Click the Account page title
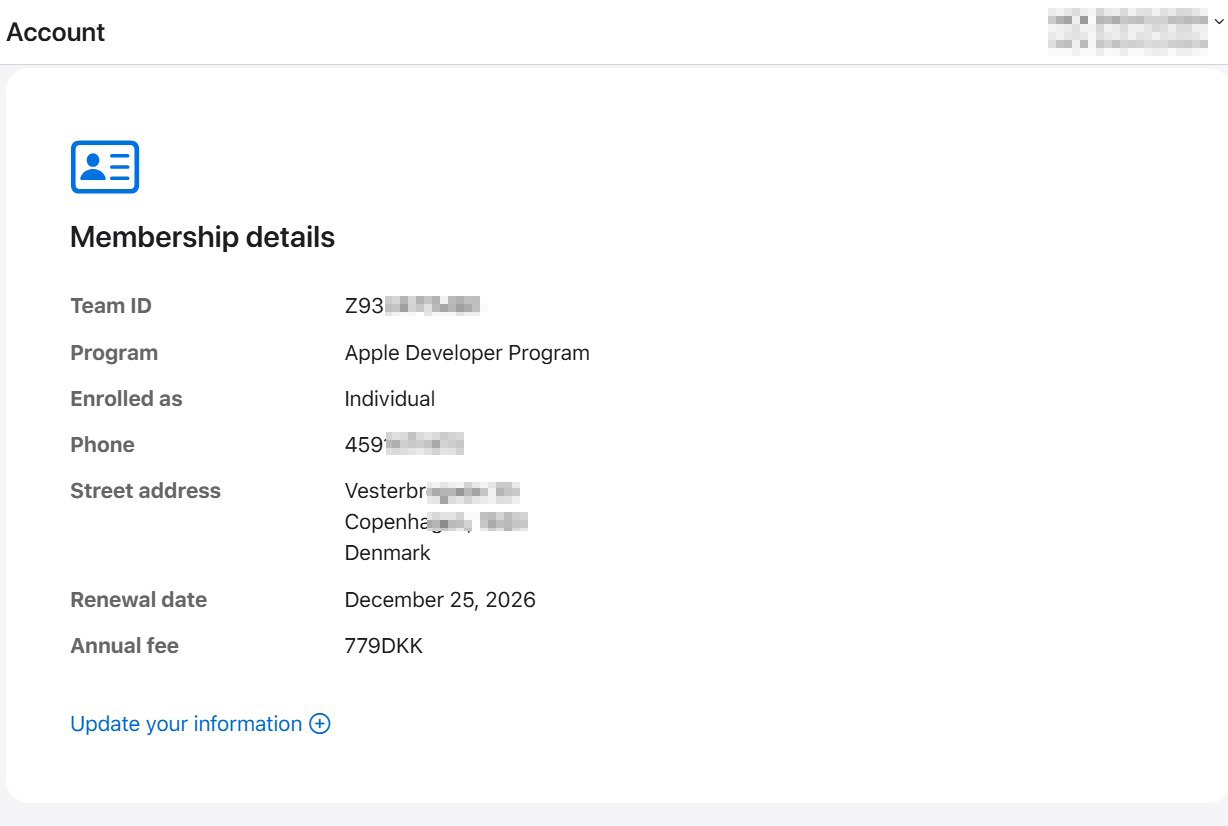This screenshot has width=1228, height=826. 56,32
